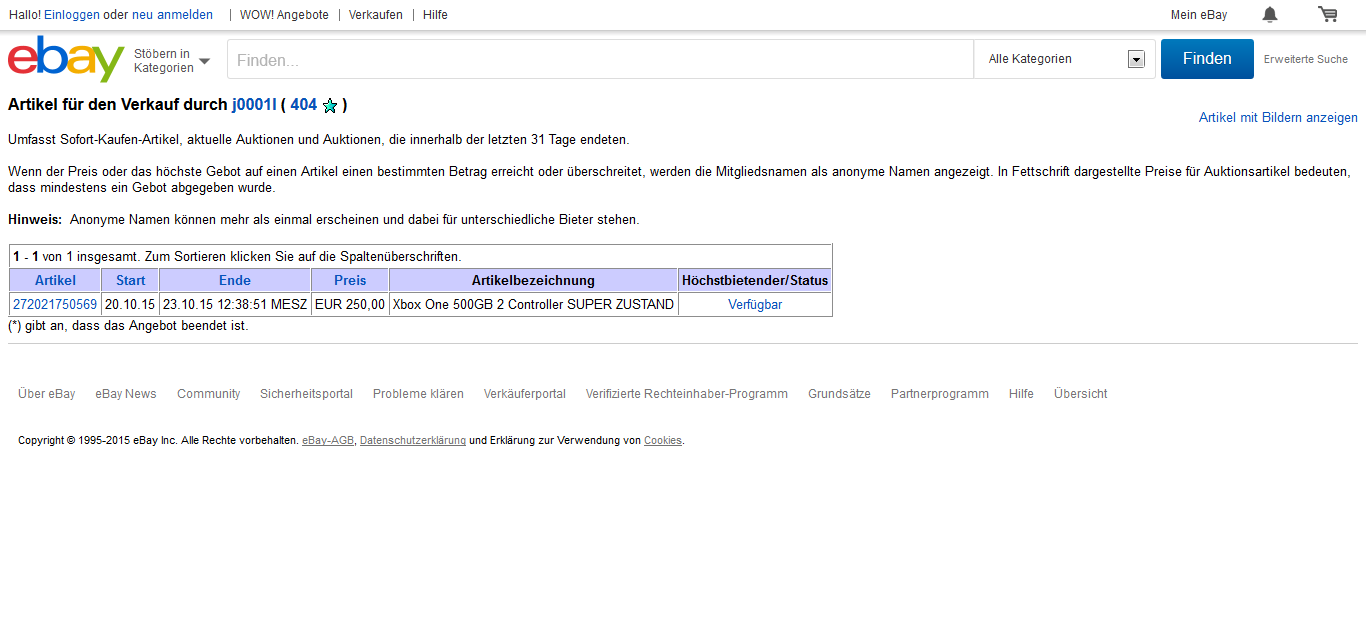The width and height of the screenshot is (1366, 634).
Task: Open Verifizierte Rechteinhaber-Programm link
Action: click(x=687, y=394)
